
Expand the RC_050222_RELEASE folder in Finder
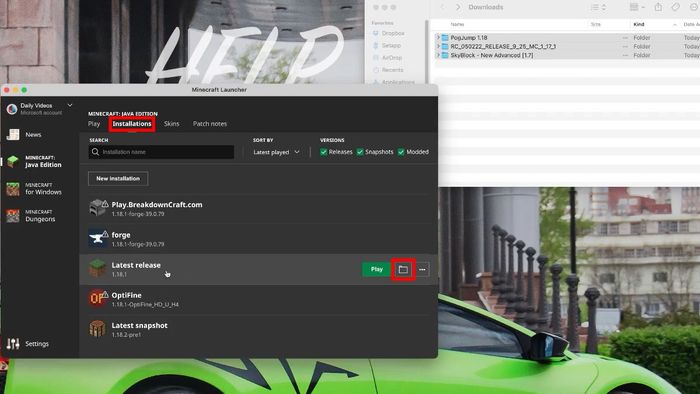pyautogui.click(x=438, y=46)
